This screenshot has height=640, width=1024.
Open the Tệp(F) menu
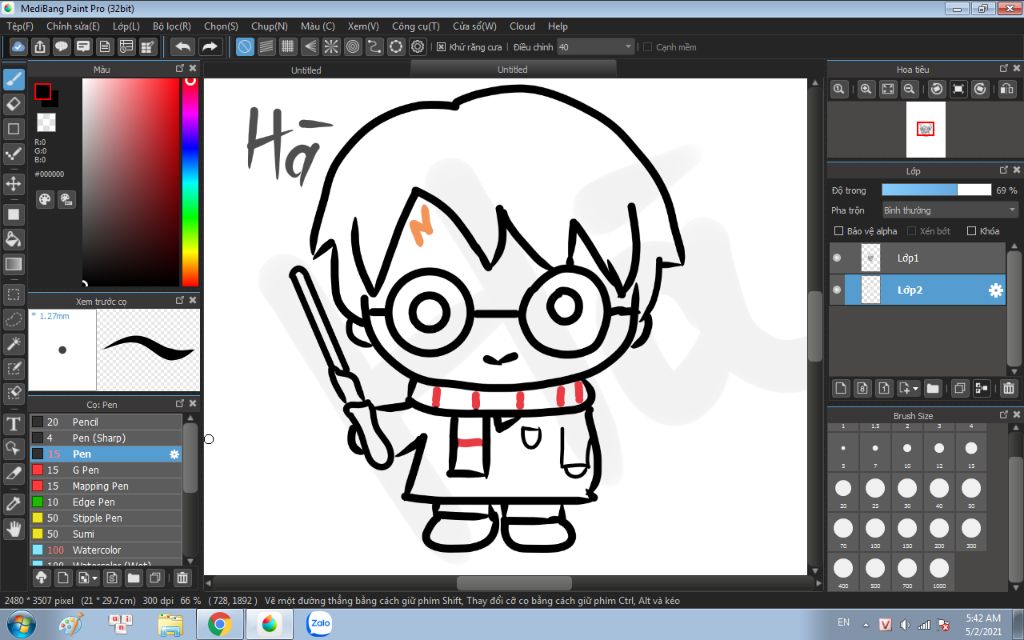tap(20, 26)
